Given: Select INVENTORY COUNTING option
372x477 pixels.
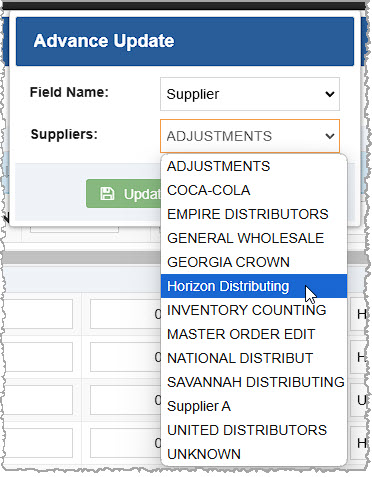Looking at the screenshot, I should tap(254, 310).
